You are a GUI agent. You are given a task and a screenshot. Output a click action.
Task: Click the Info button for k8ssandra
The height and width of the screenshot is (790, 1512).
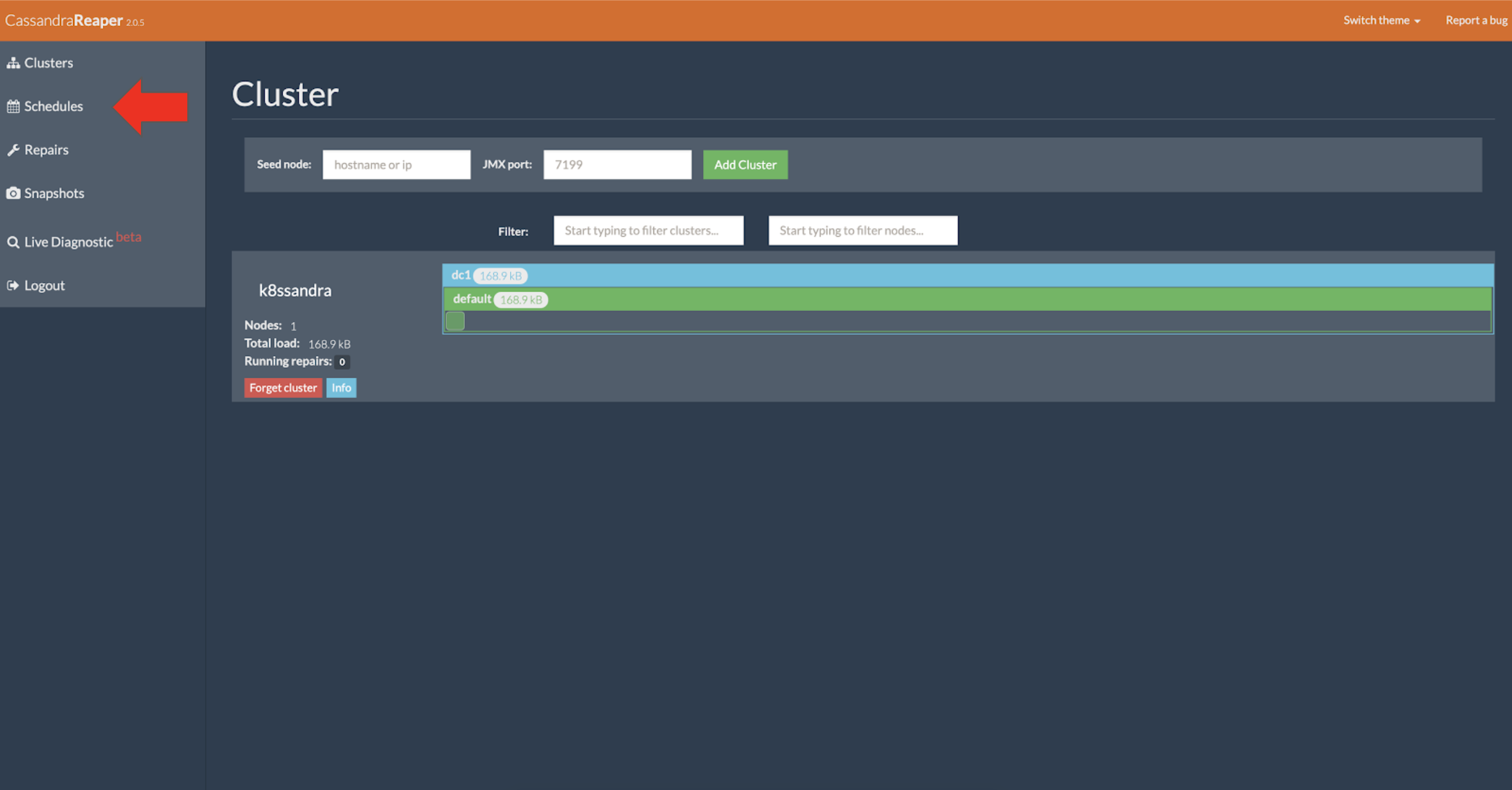point(341,388)
